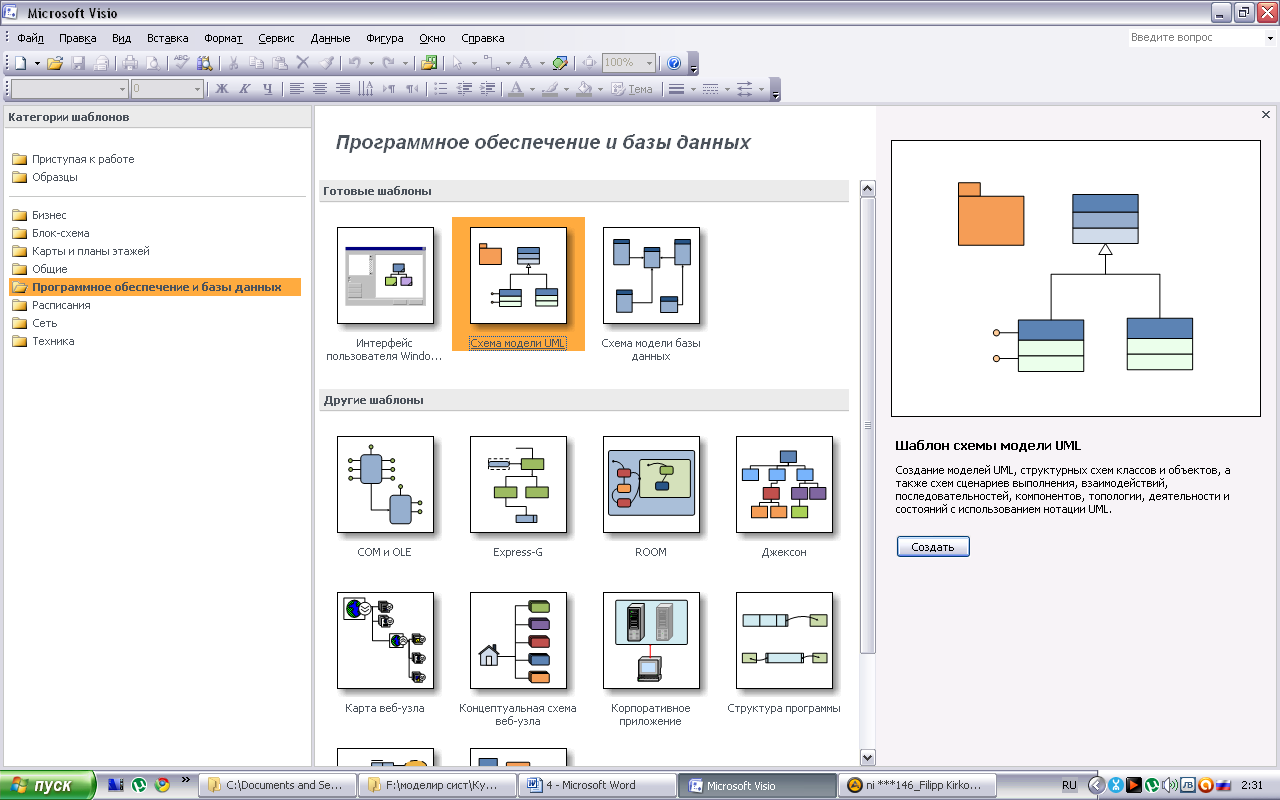This screenshot has height=800, width=1280.
Task: Toggle Underline Ч formatting
Action: (267, 89)
